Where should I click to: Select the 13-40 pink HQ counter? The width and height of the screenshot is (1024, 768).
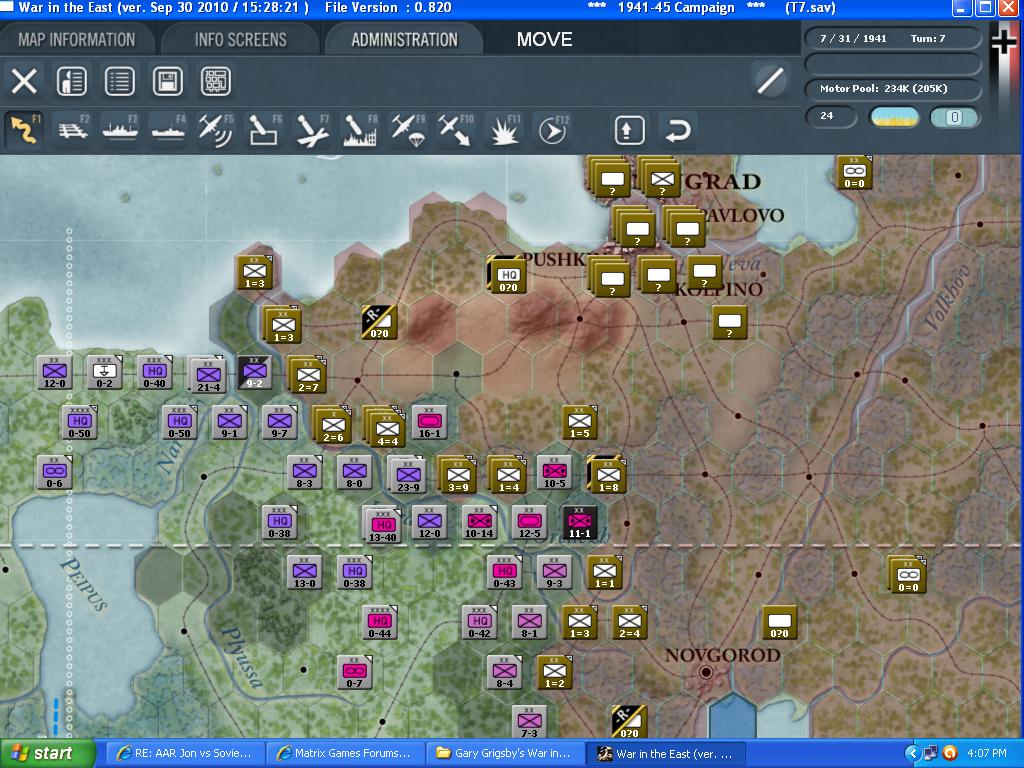tap(382, 524)
